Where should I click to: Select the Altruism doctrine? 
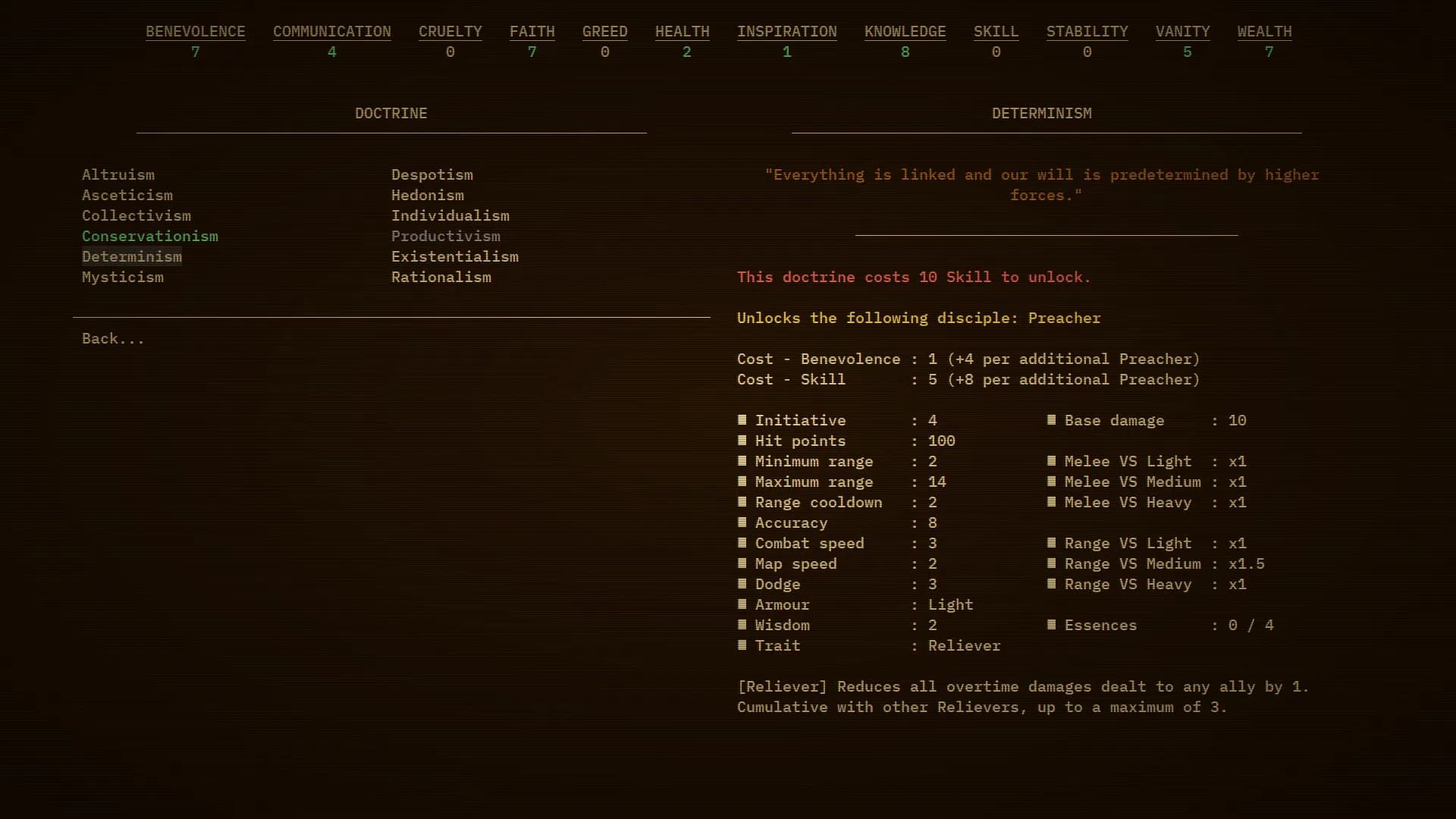click(x=118, y=174)
